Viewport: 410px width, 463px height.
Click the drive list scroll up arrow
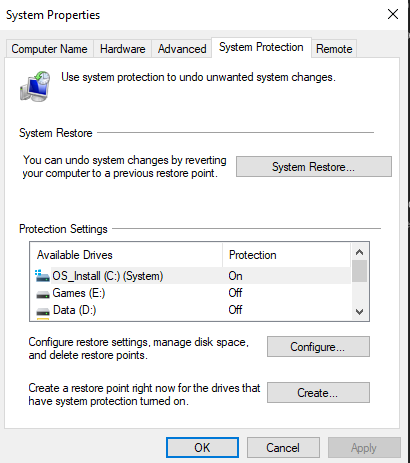[x=359, y=252]
